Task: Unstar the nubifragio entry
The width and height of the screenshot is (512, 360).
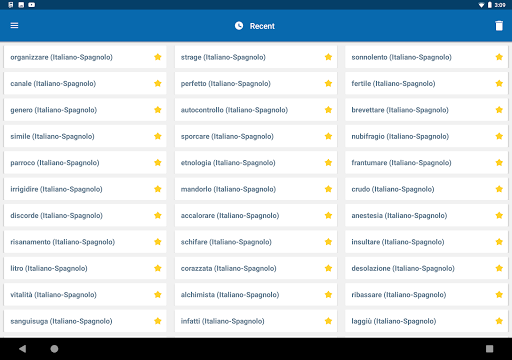Action: click(x=499, y=136)
